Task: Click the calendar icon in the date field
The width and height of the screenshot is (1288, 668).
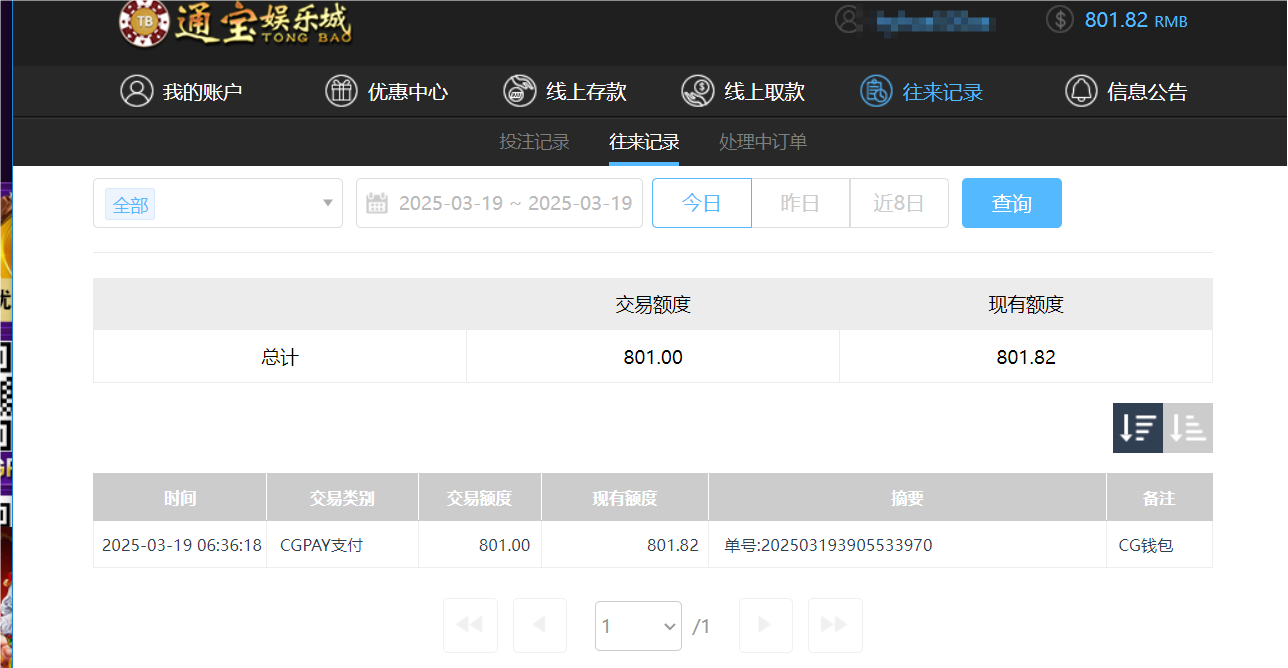Action: coord(376,202)
